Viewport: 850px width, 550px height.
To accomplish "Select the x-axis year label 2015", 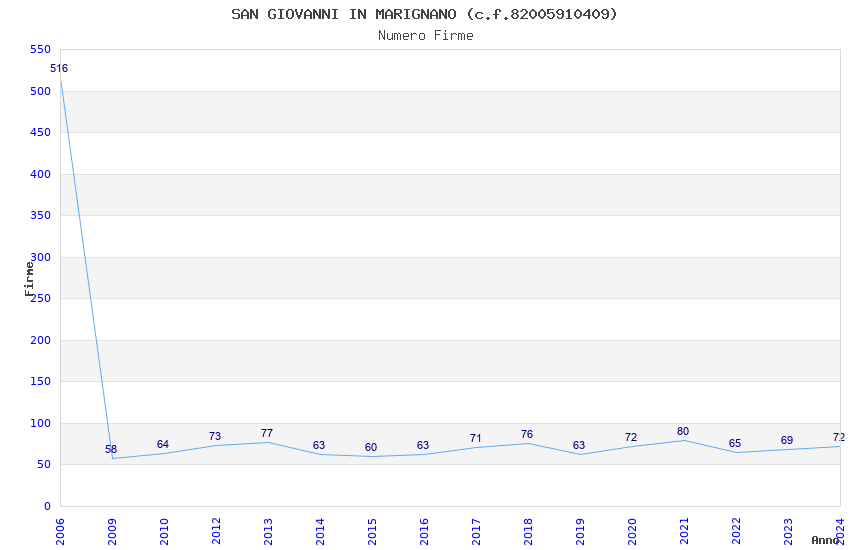I will pyautogui.click(x=372, y=532).
